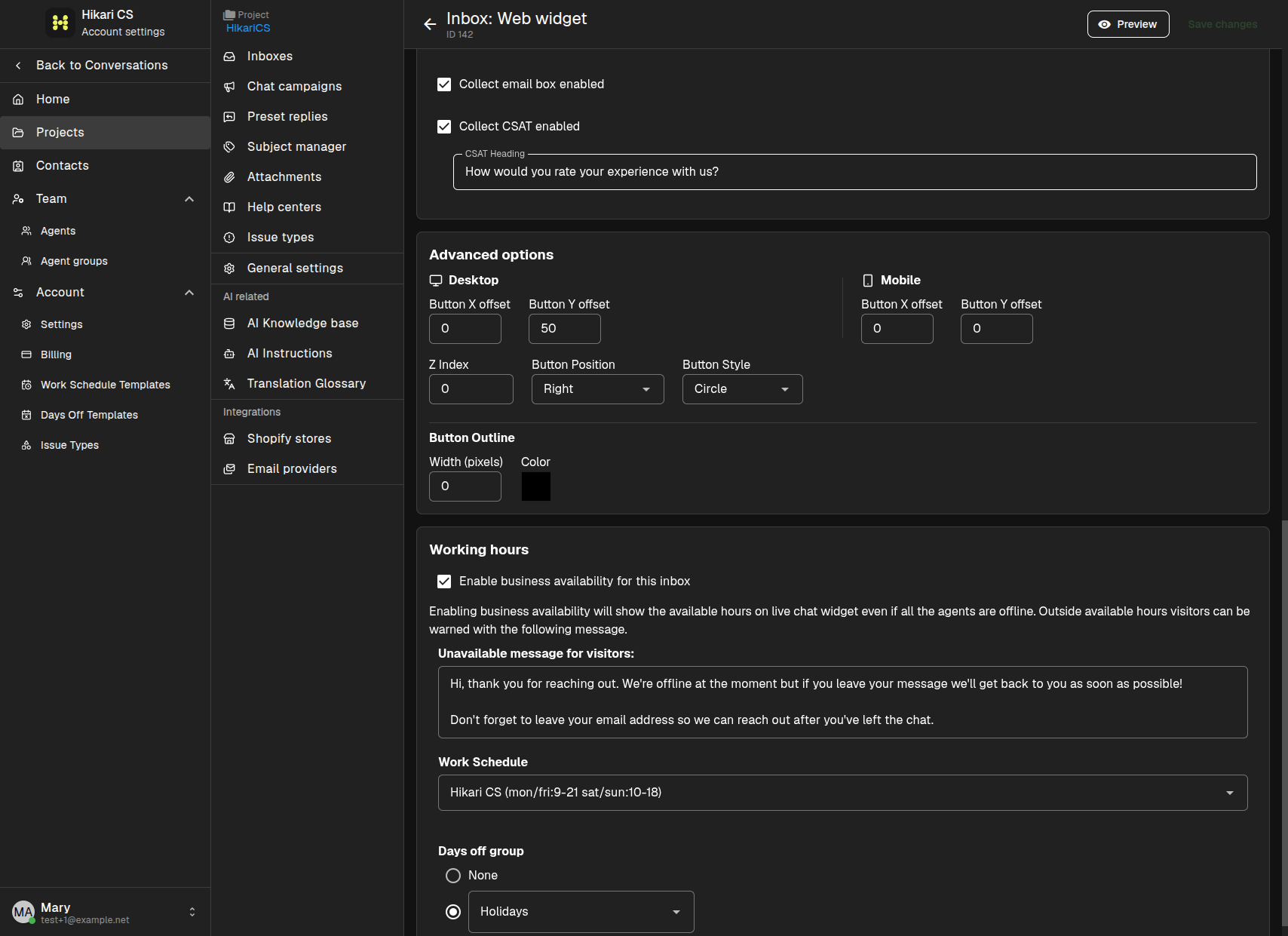Click the Hikari CS logo icon
This screenshot has height=936, width=1288.
click(x=60, y=23)
